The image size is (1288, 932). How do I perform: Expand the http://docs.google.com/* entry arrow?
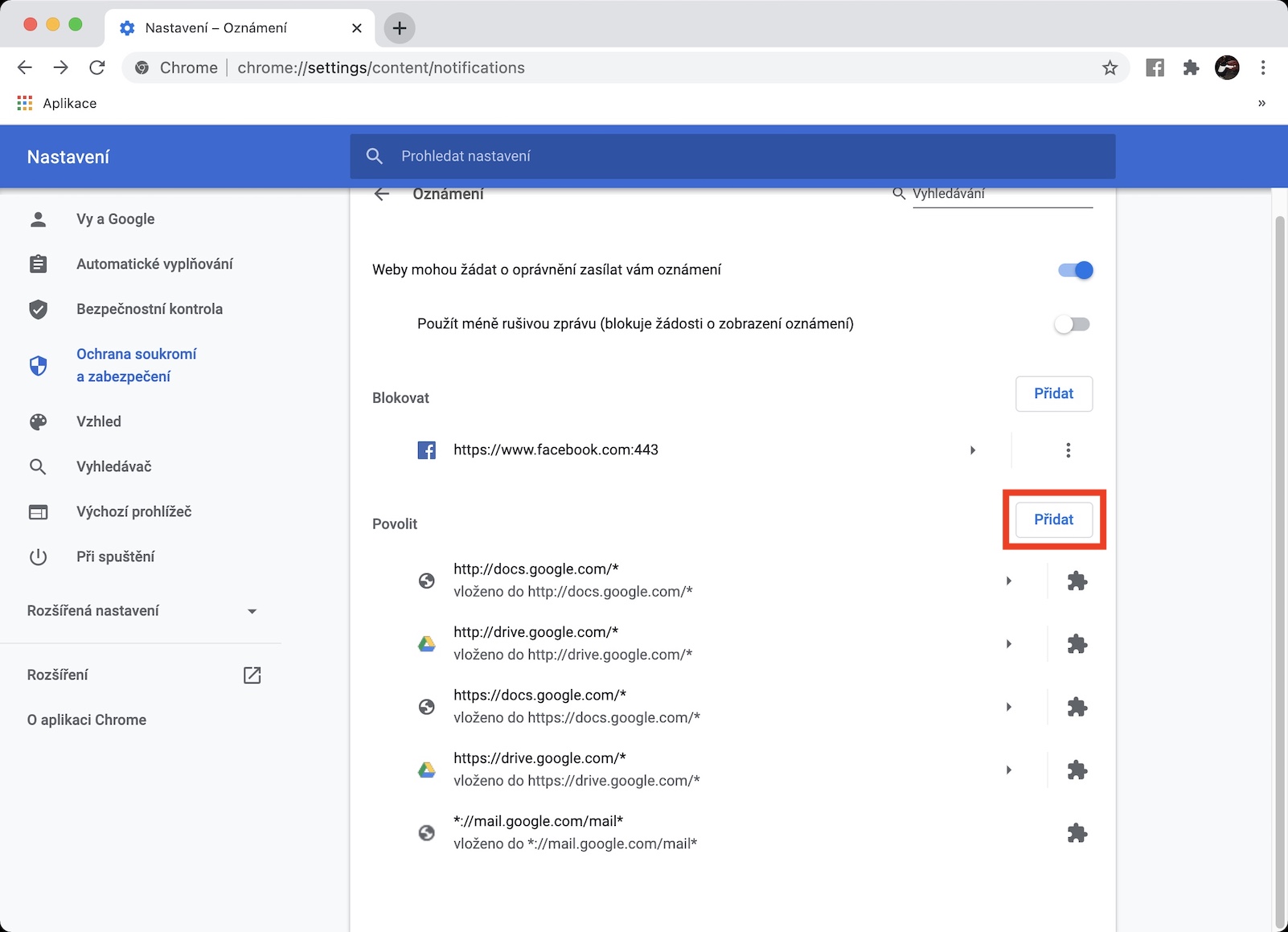tap(1008, 581)
